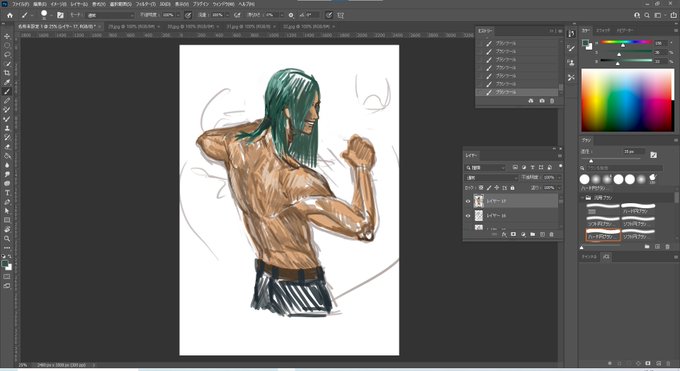Create new group via Layers panel folder icon
The width and height of the screenshot is (680, 371).
coord(533,234)
